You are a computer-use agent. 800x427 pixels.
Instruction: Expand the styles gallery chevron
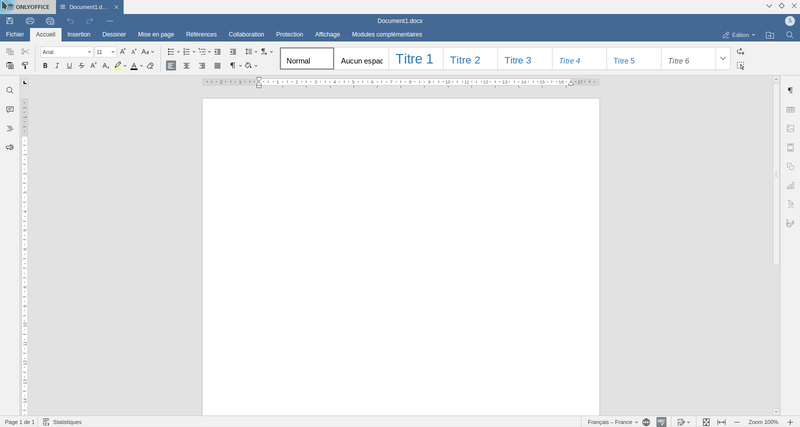click(x=722, y=59)
